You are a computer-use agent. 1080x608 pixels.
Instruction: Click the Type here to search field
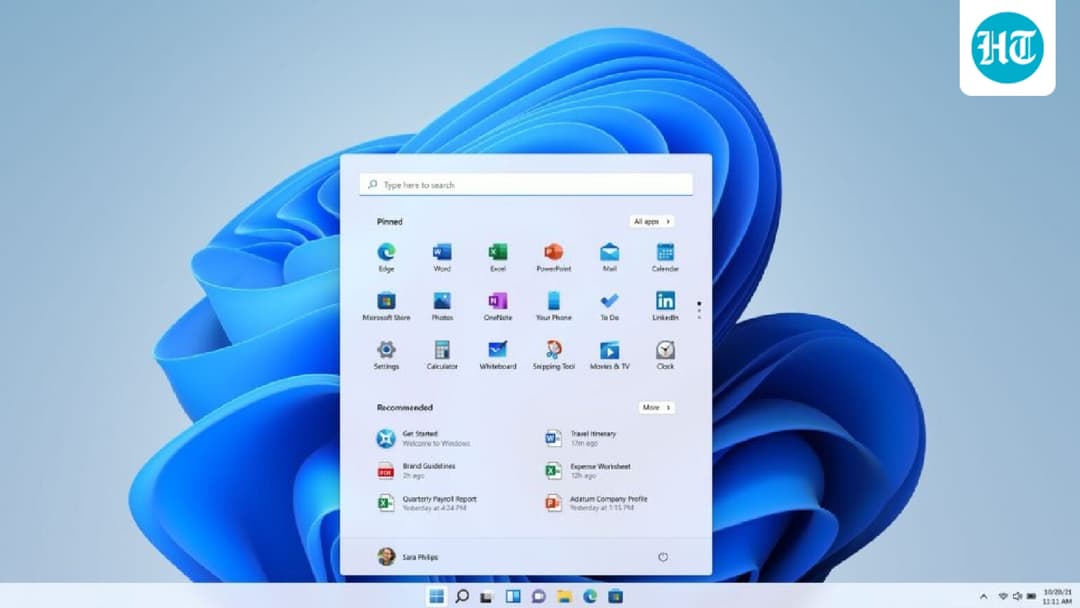click(x=525, y=184)
